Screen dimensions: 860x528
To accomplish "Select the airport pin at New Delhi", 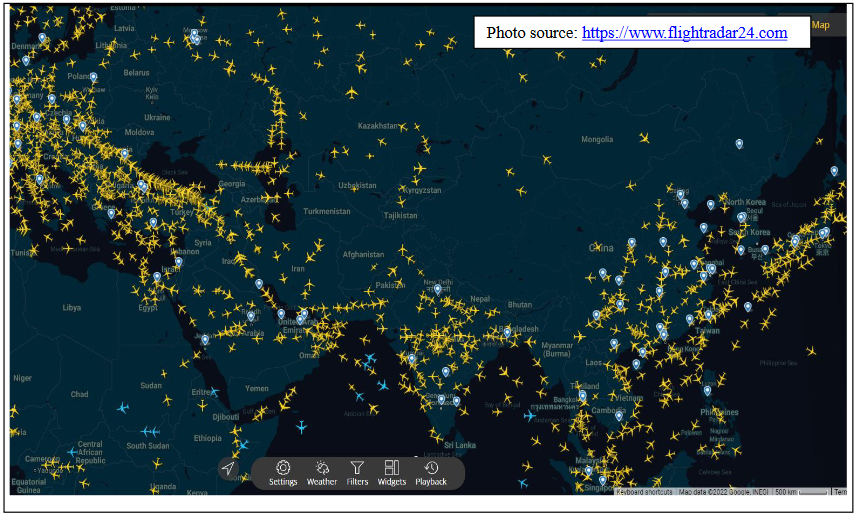I will [x=438, y=289].
